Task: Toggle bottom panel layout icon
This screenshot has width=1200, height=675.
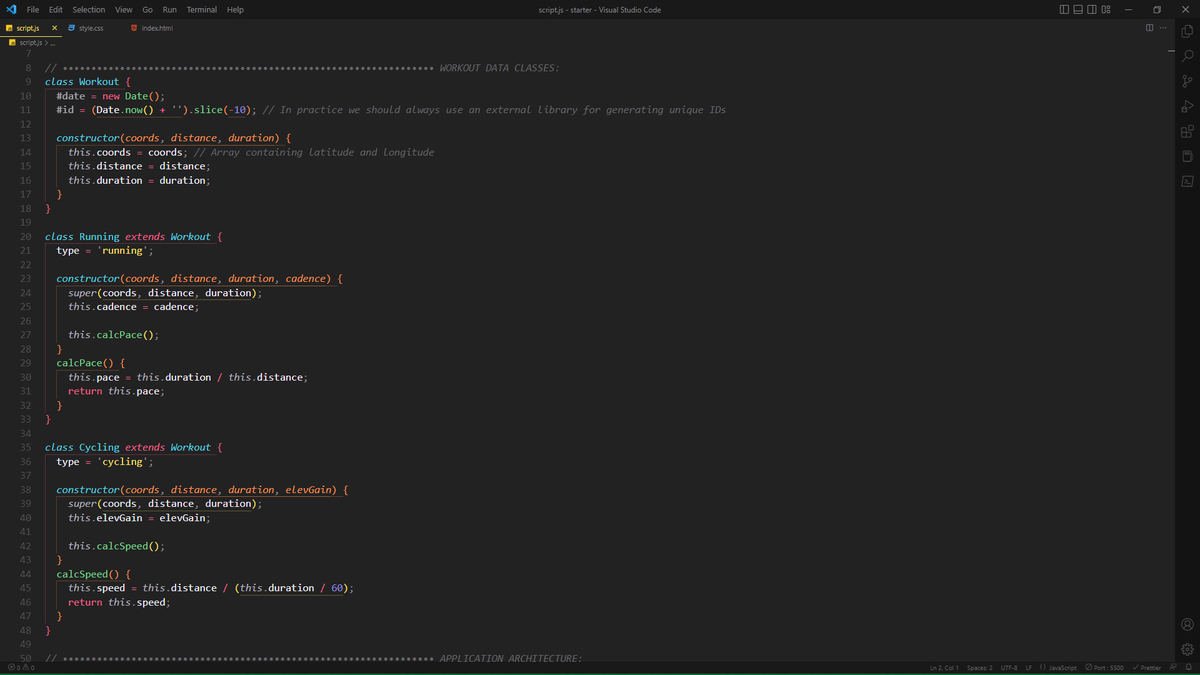Action: point(1078,9)
